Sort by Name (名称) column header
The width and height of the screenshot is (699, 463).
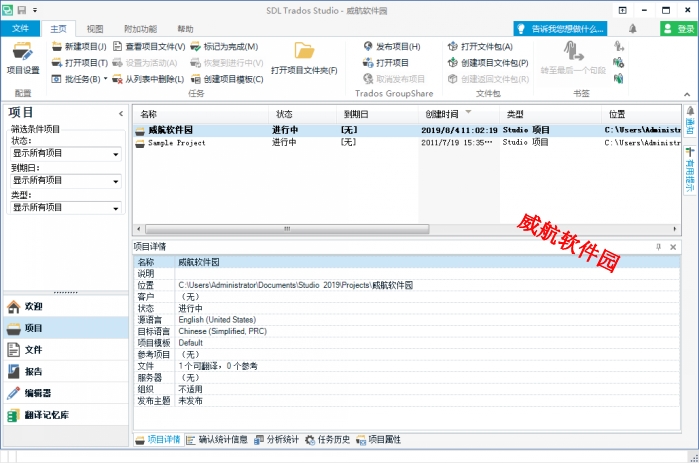coord(201,115)
